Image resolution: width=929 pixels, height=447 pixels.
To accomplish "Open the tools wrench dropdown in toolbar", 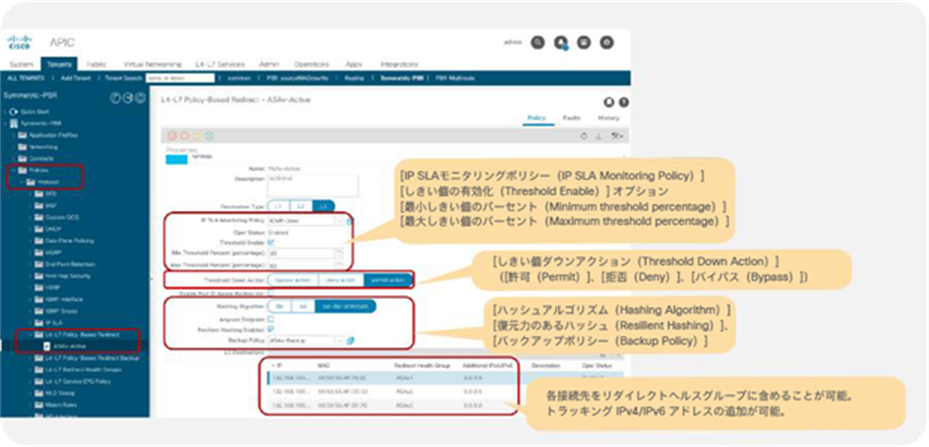I will pyautogui.click(x=617, y=136).
